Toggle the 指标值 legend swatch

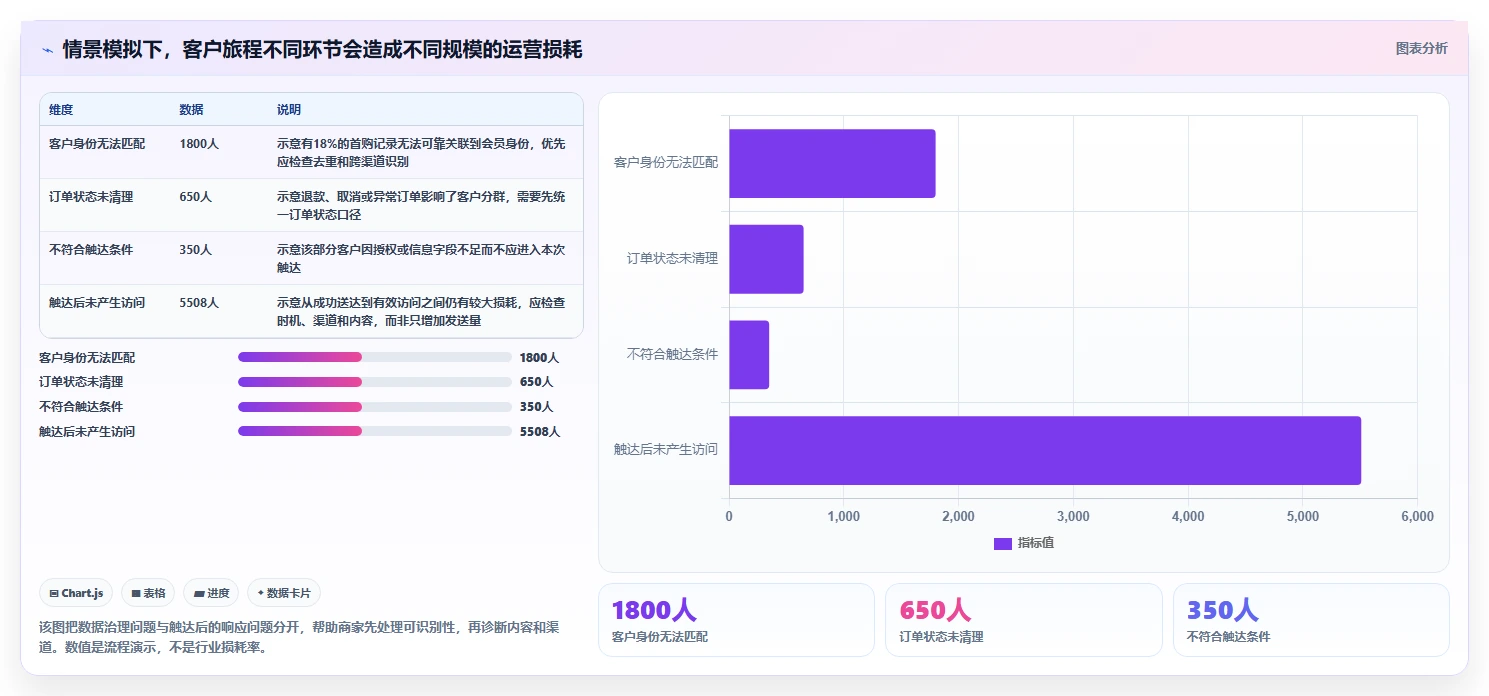click(x=1003, y=543)
